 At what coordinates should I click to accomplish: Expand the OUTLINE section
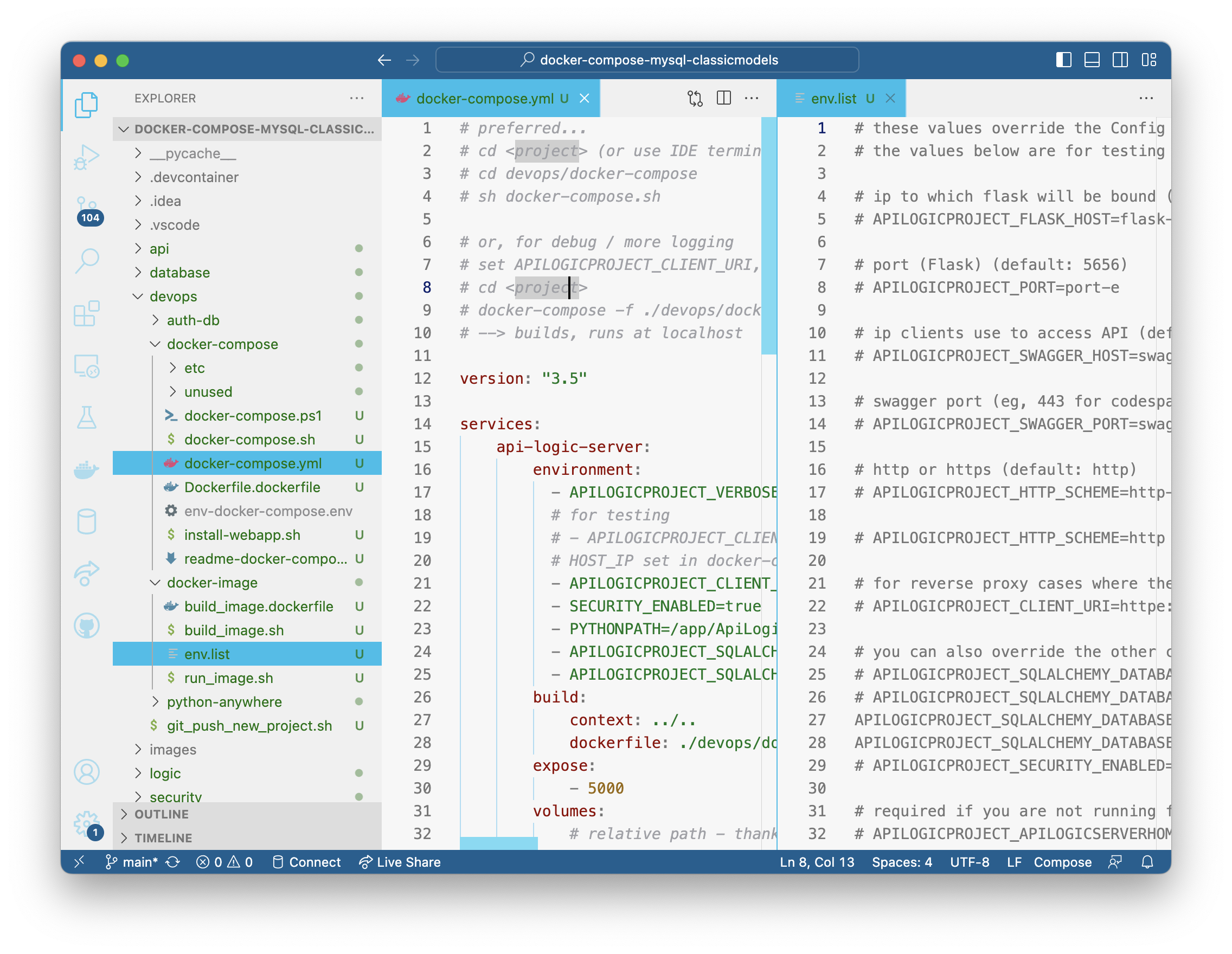162,814
